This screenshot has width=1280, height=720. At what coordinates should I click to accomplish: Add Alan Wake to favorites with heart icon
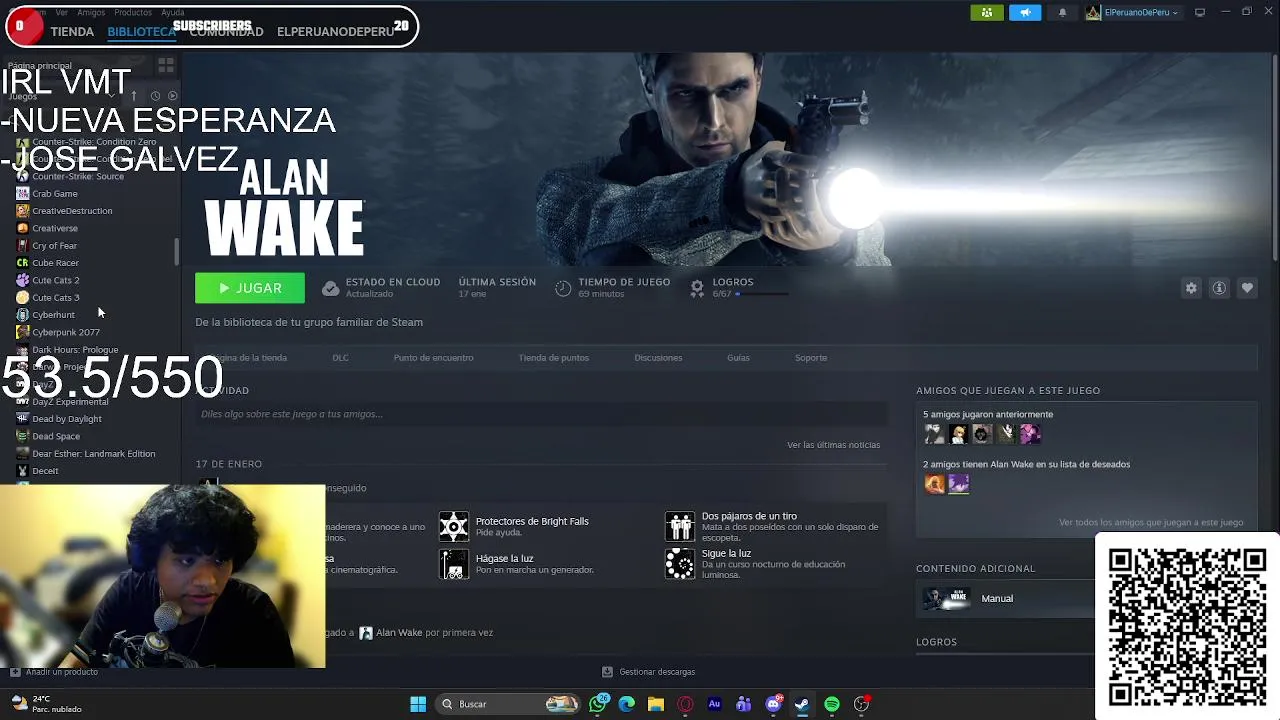click(1247, 288)
